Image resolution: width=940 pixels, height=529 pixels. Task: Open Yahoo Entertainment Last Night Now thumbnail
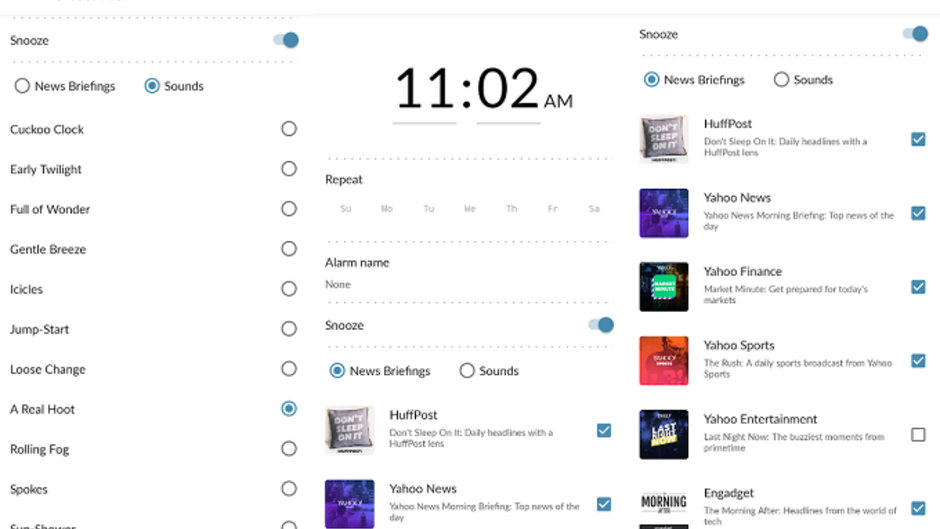point(664,434)
